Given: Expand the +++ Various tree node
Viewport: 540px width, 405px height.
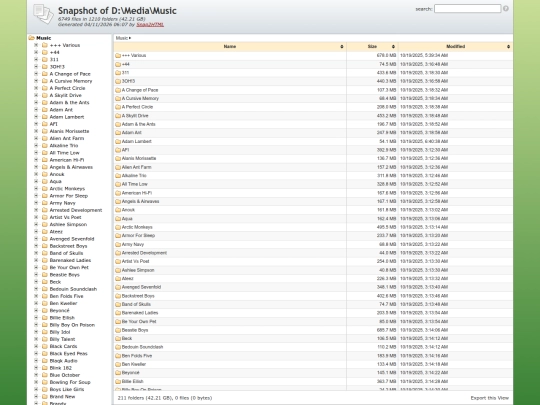Looking at the screenshot, I should coord(36,45).
